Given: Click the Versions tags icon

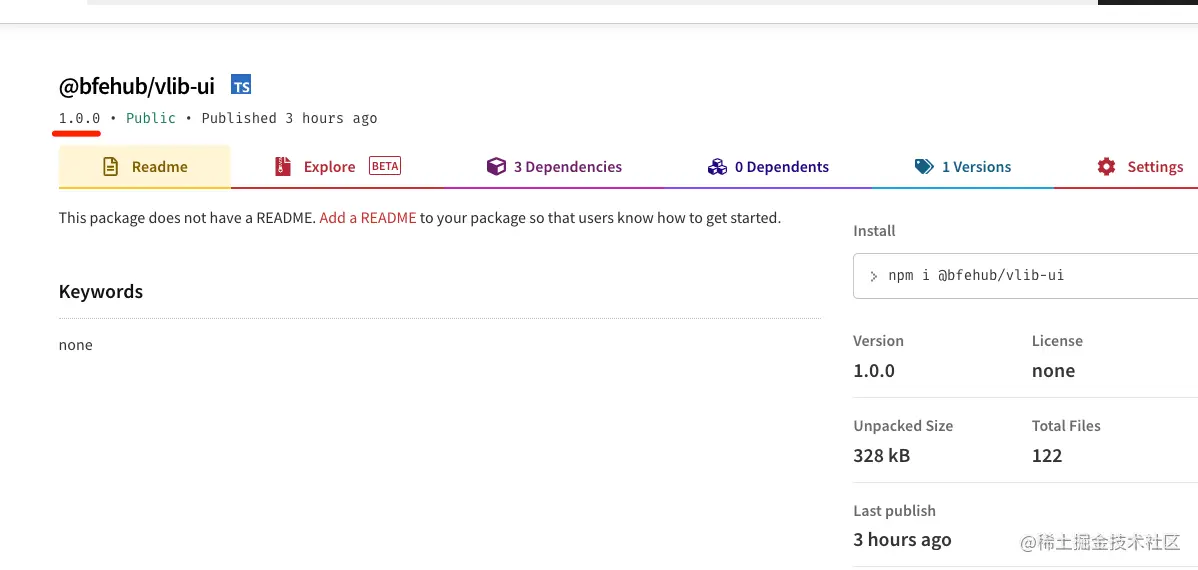Looking at the screenshot, I should 924,167.
